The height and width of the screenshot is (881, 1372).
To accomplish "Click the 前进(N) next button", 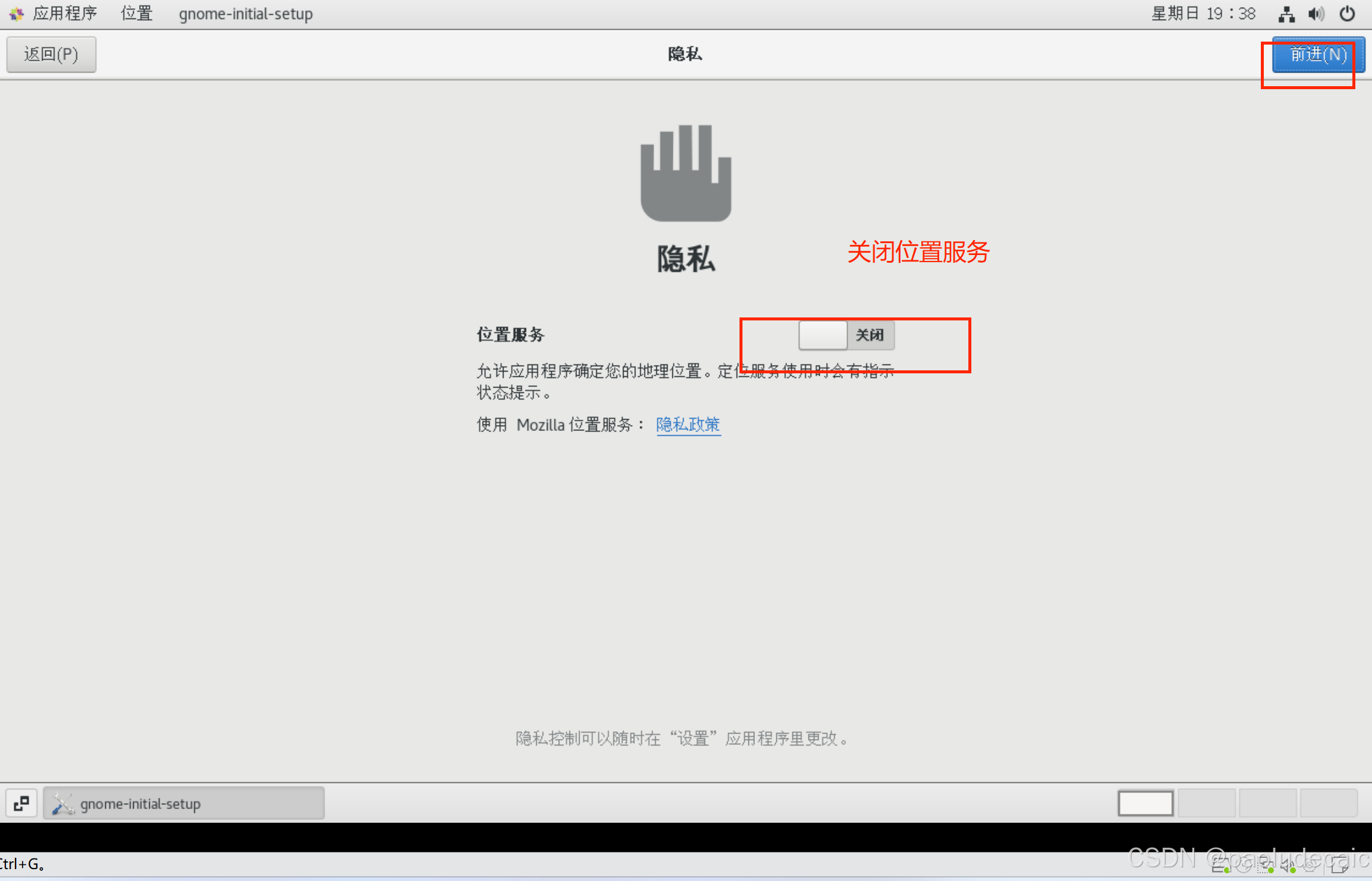I will (x=1318, y=55).
